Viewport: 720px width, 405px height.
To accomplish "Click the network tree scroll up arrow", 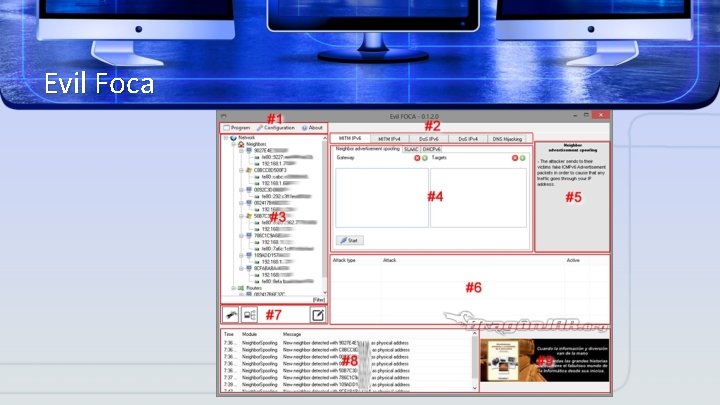I will (x=325, y=138).
